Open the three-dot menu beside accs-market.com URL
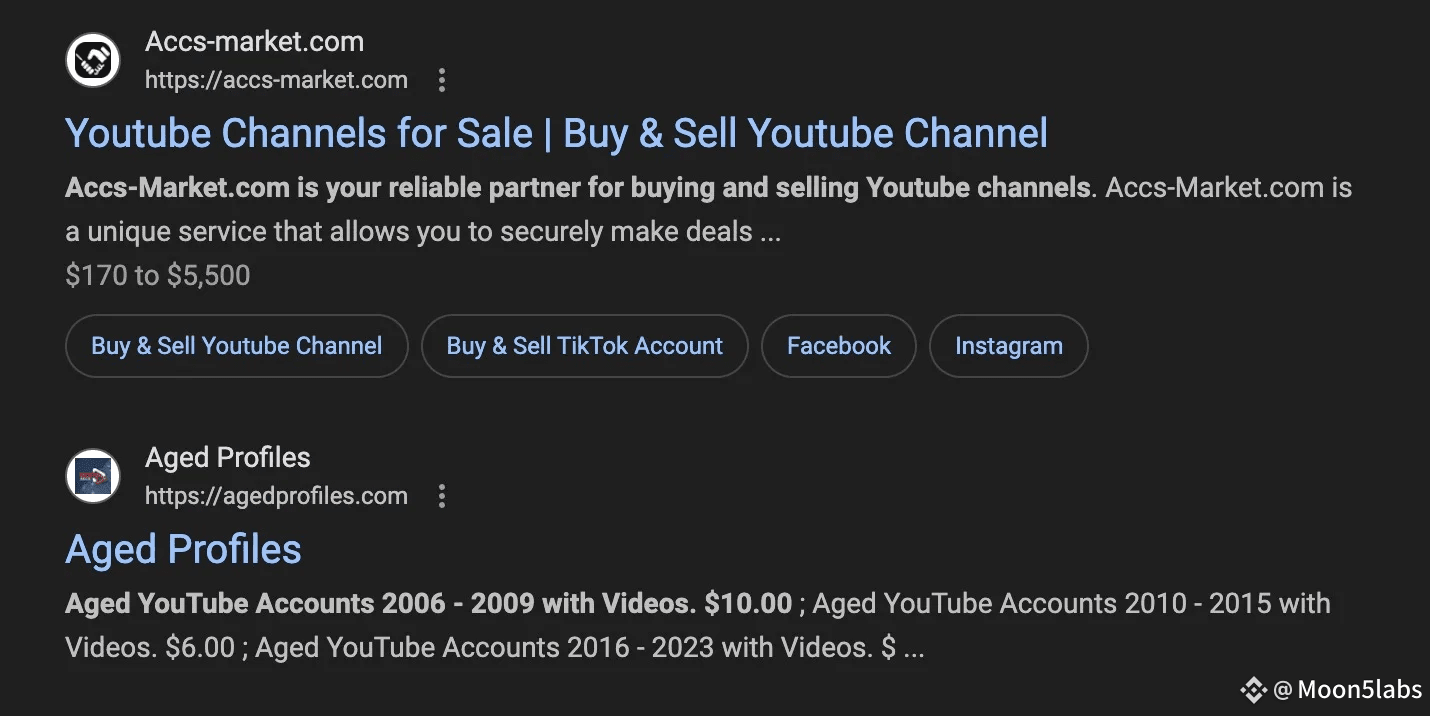Image resolution: width=1430 pixels, height=716 pixels. click(442, 80)
